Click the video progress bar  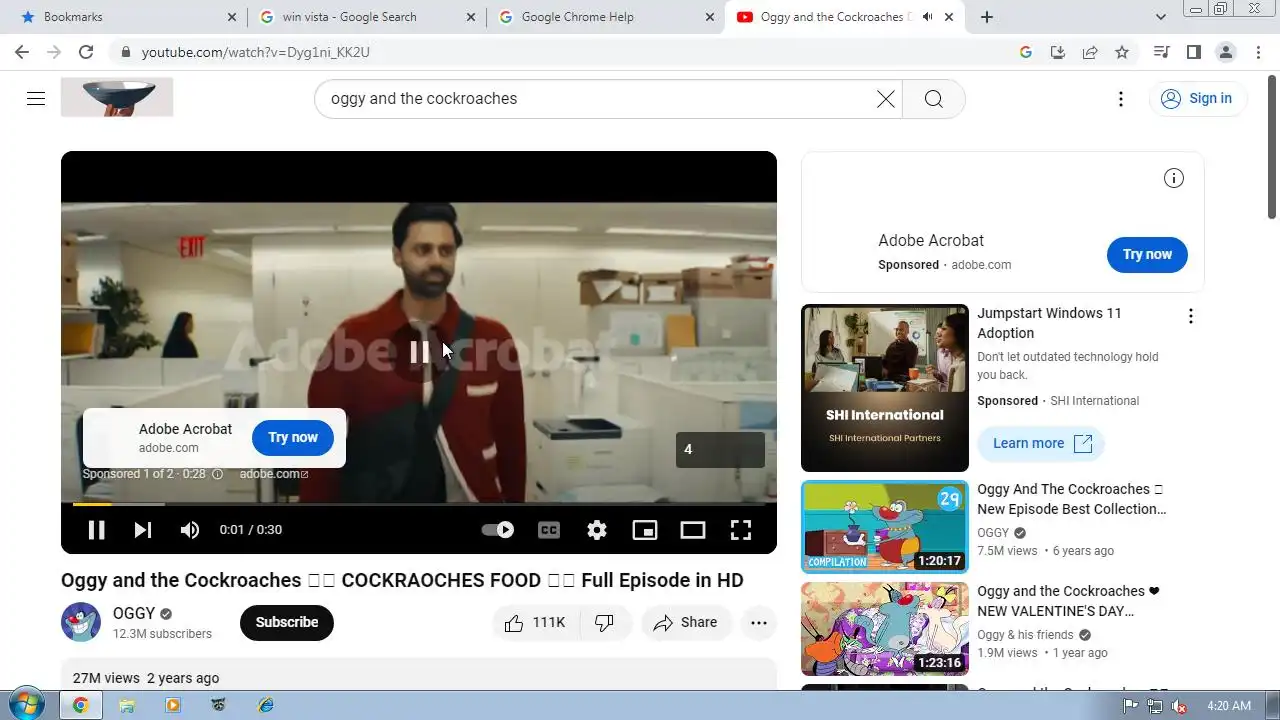click(x=418, y=504)
